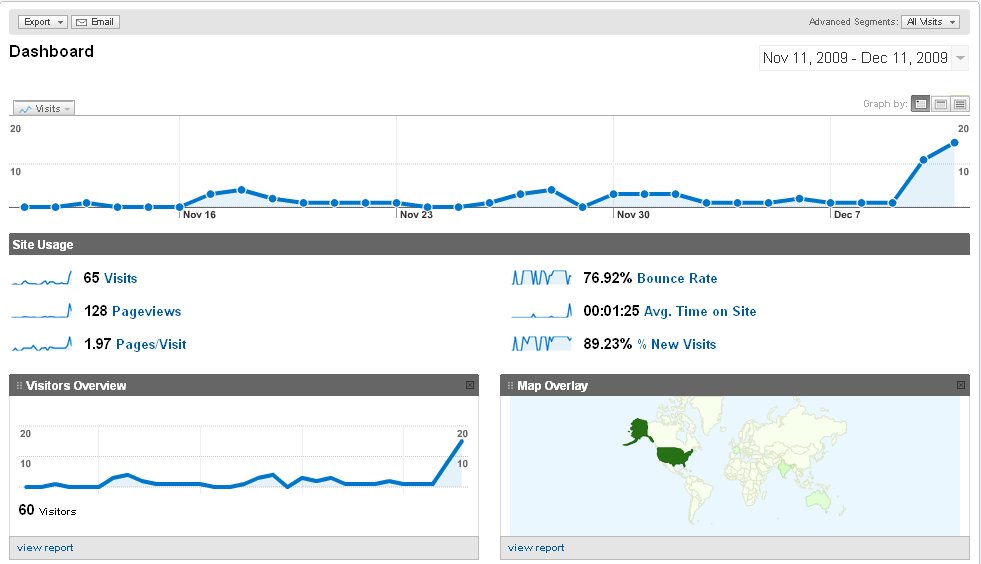This screenshot has width=981, height=564.
Task: Click the 89.23% new visits value
Action: point(607,345)
